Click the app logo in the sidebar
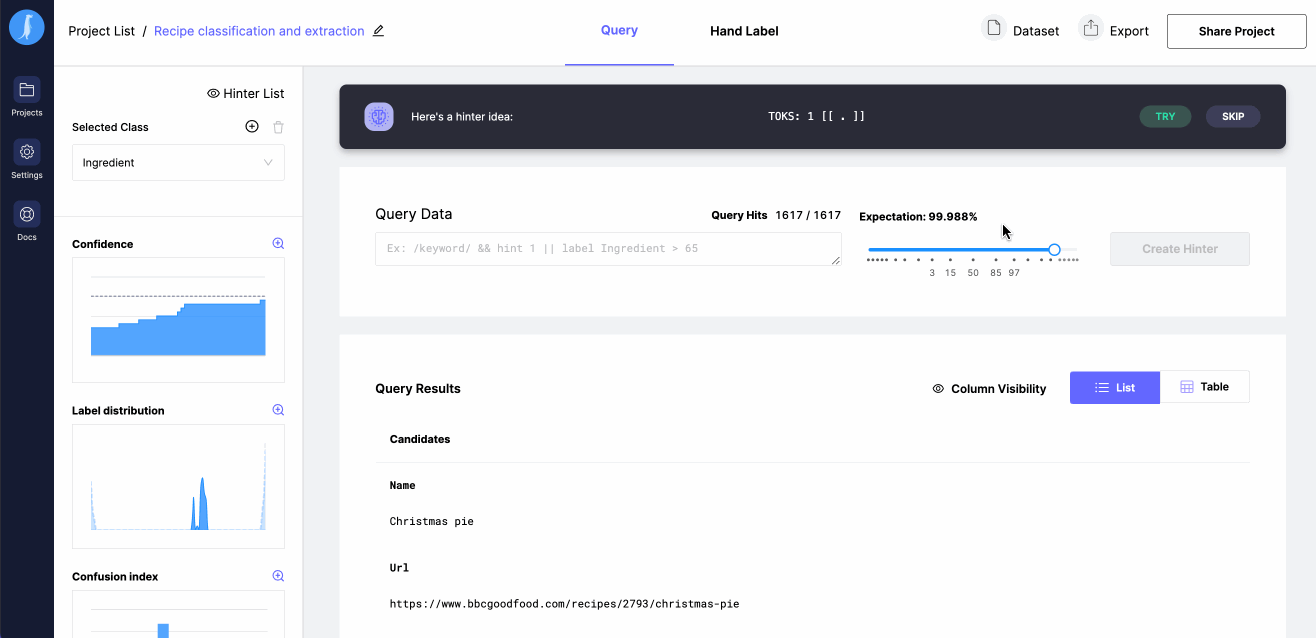 coord(27,28)
